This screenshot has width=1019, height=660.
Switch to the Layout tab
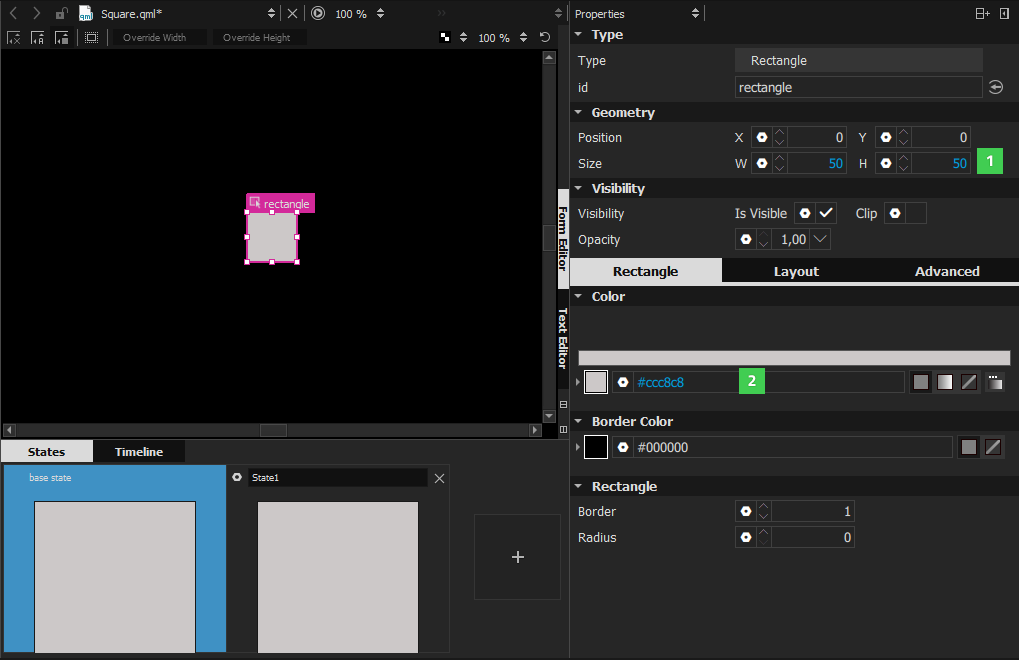[796, 271]
